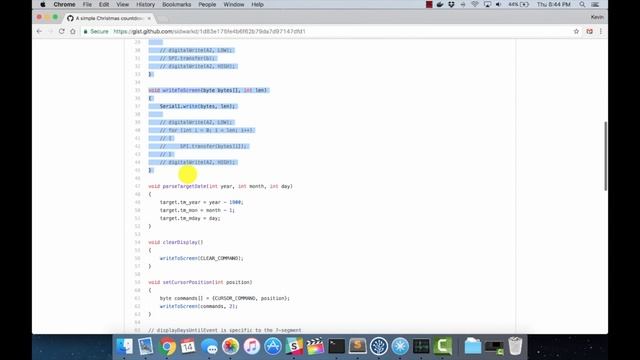Open the Chrome application menu
This screenshot has width=640, height=360.
[64, 4]
